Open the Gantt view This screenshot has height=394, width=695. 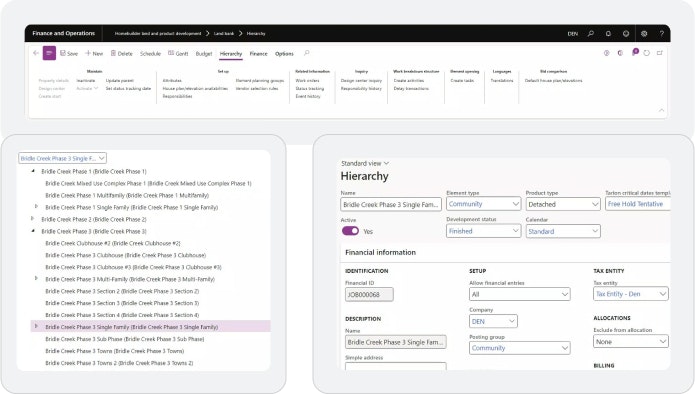pyautogui.click(x=178, y=54)
